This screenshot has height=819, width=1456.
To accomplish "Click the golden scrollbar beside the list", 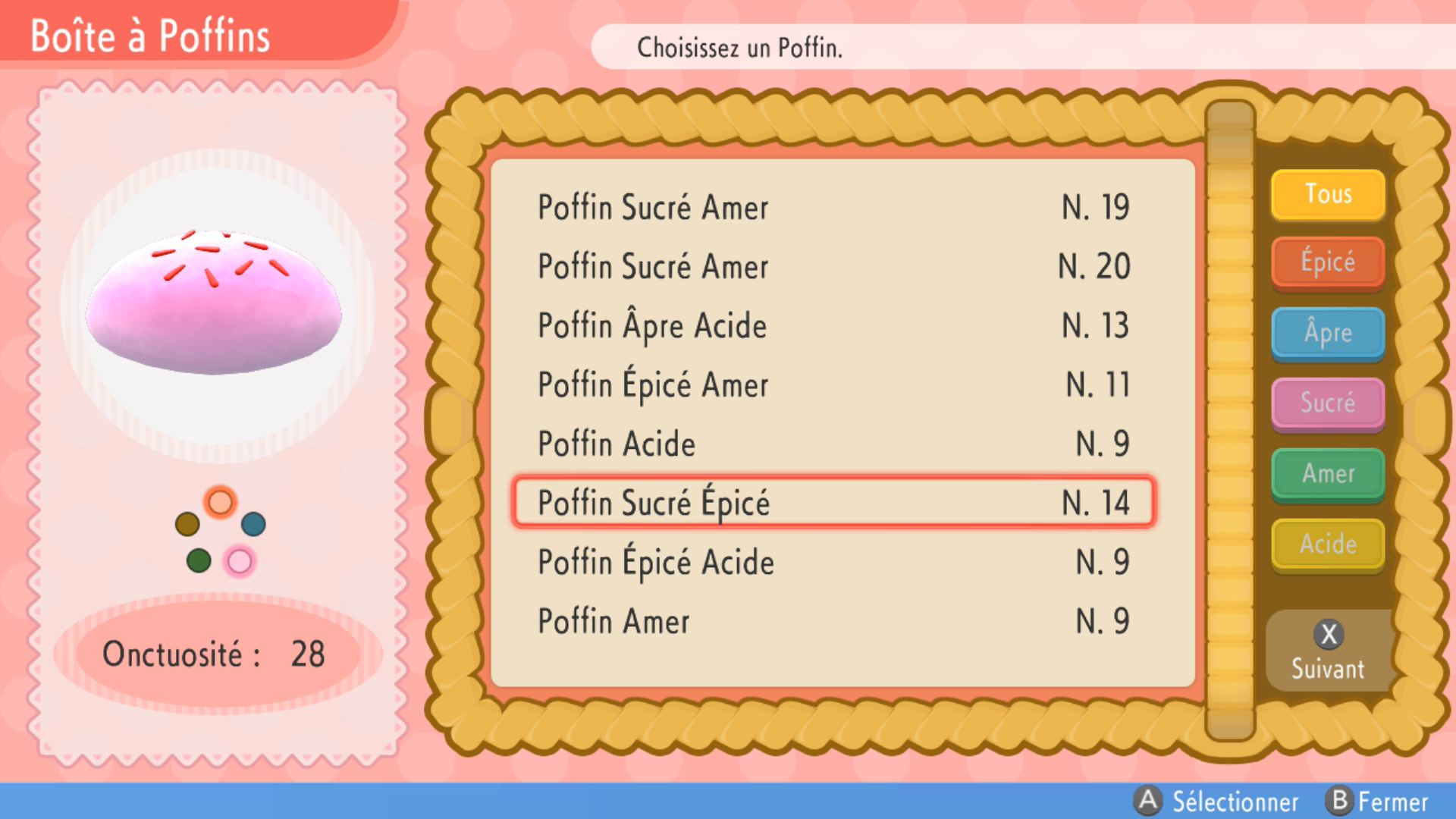I will 1230,421.
